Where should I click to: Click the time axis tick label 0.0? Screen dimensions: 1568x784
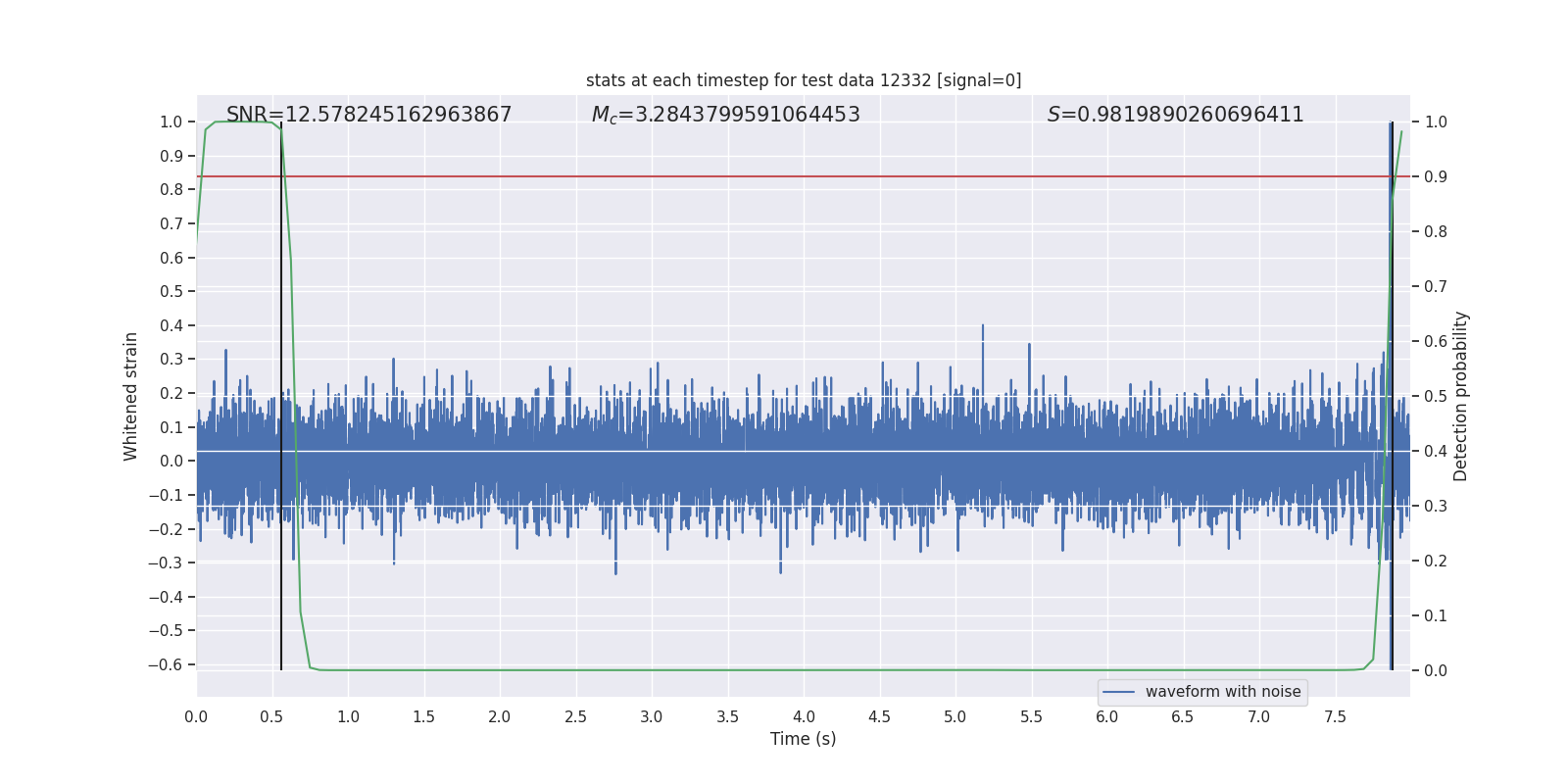tap(196, 716)
